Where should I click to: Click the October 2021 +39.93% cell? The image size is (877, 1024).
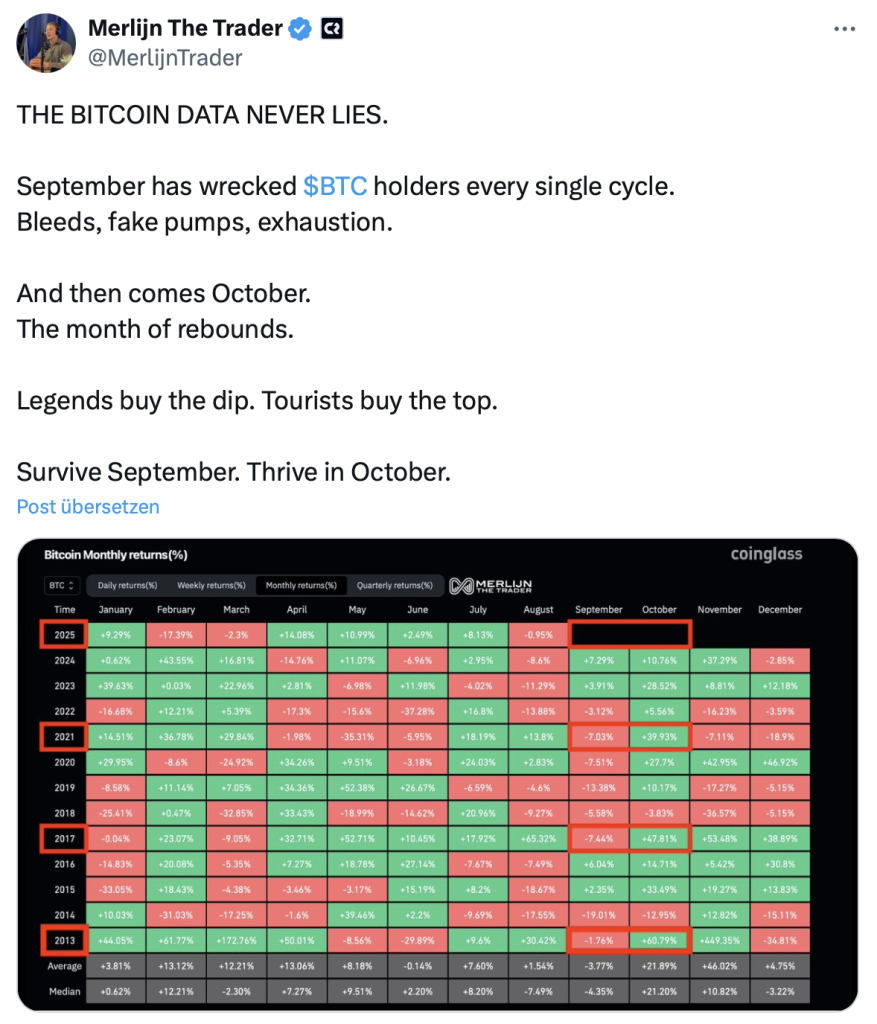659,737
